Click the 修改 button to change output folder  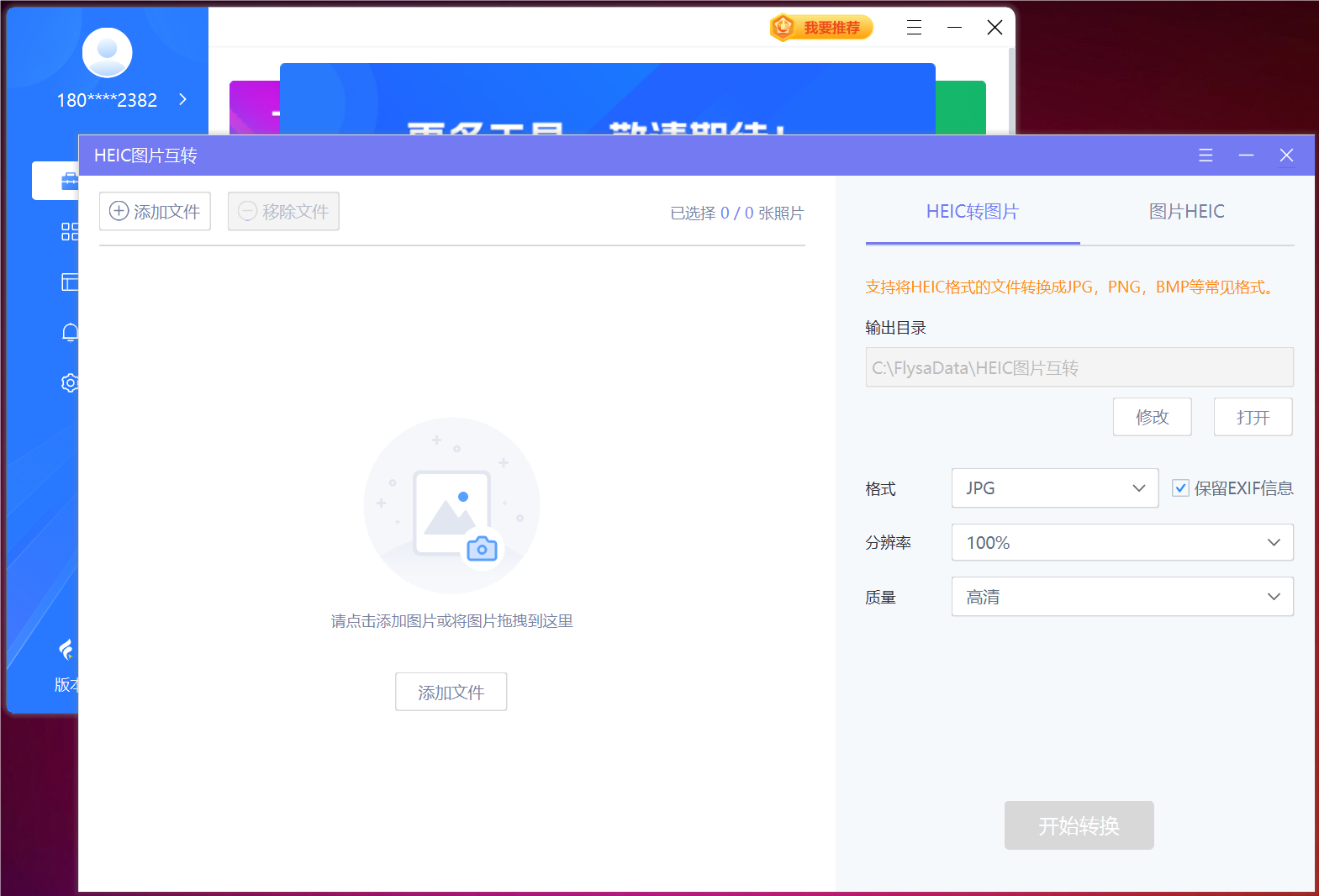[x=1153, y=417]
